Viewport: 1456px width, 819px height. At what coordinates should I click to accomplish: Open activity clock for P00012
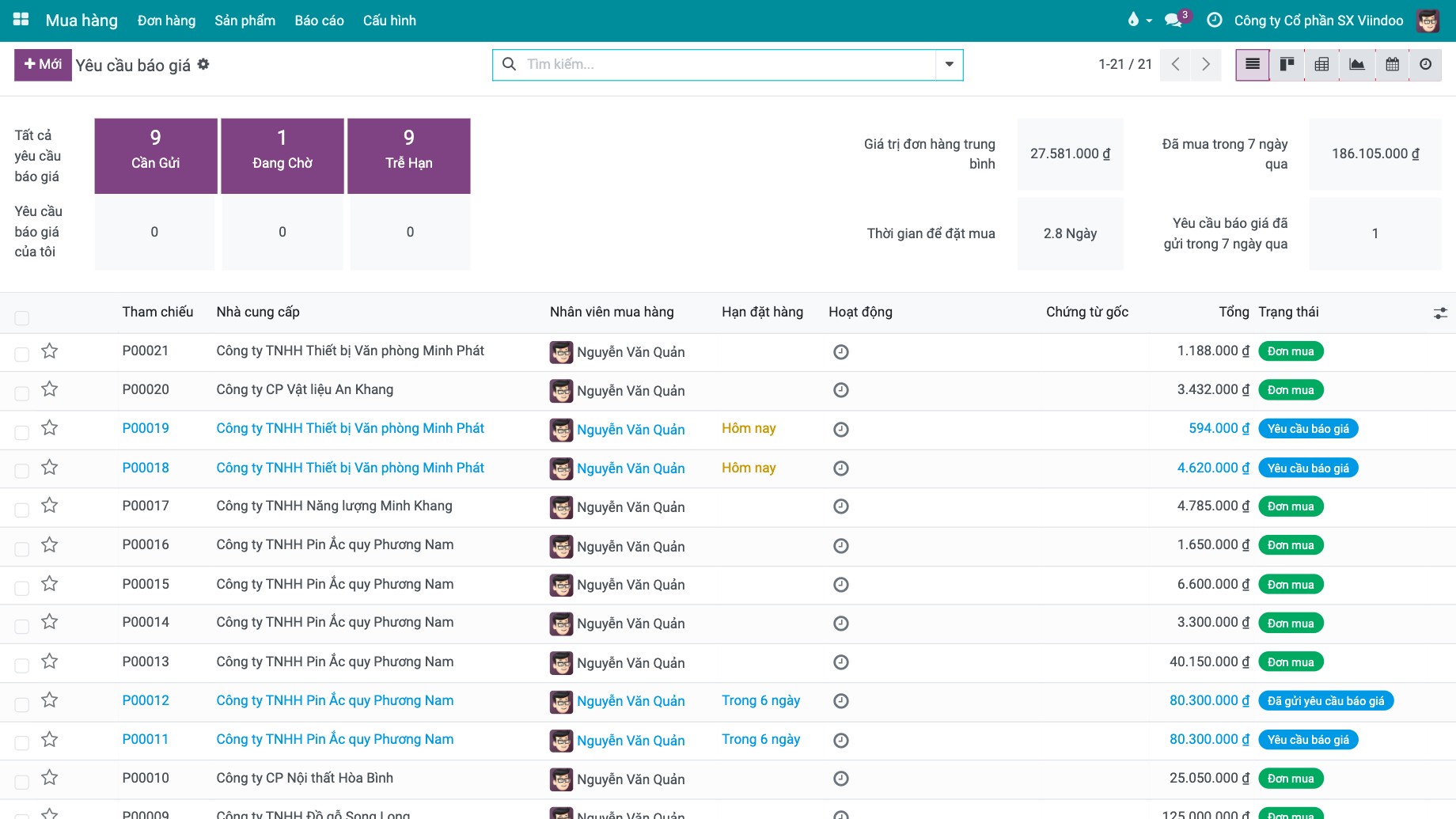(841, 701)
